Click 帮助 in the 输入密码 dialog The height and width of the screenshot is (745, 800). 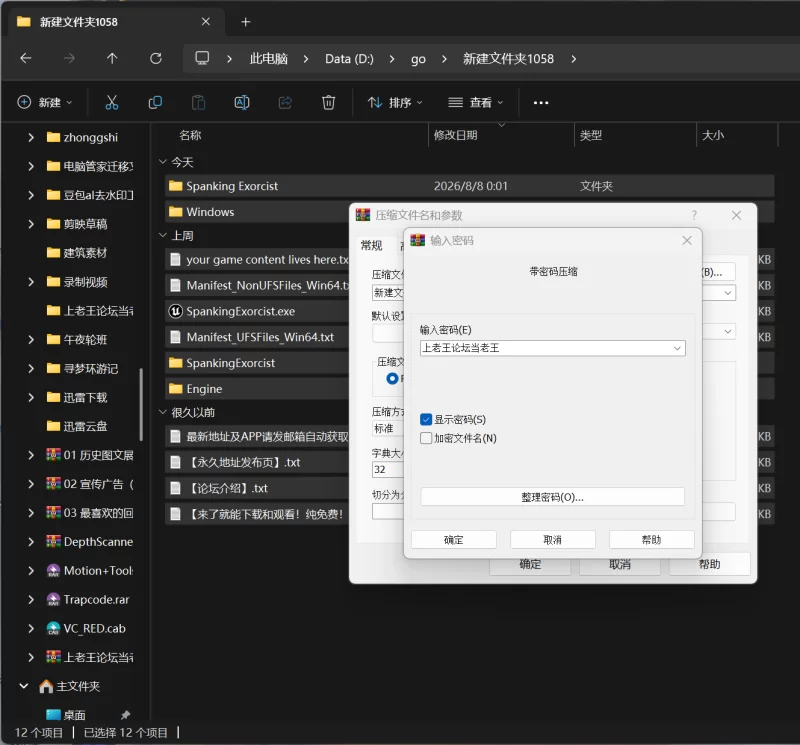point(652,540)
